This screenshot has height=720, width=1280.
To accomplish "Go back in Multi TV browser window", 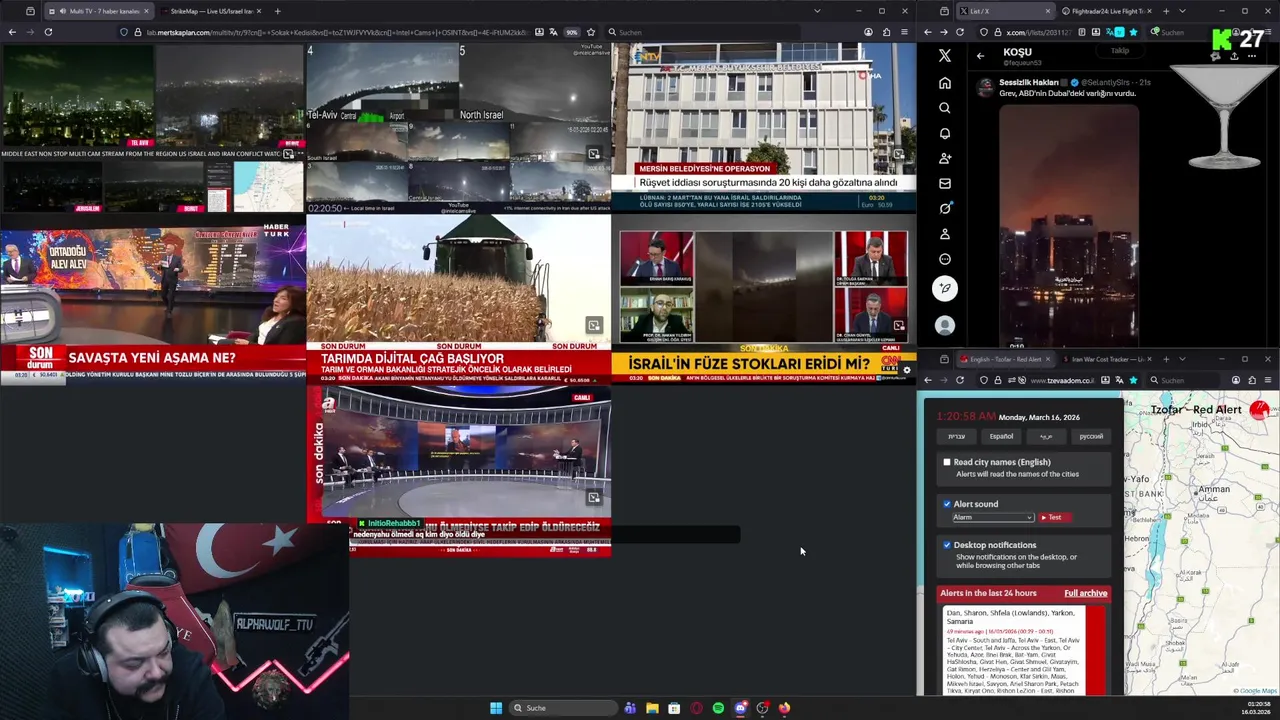I will click(12, 32).
